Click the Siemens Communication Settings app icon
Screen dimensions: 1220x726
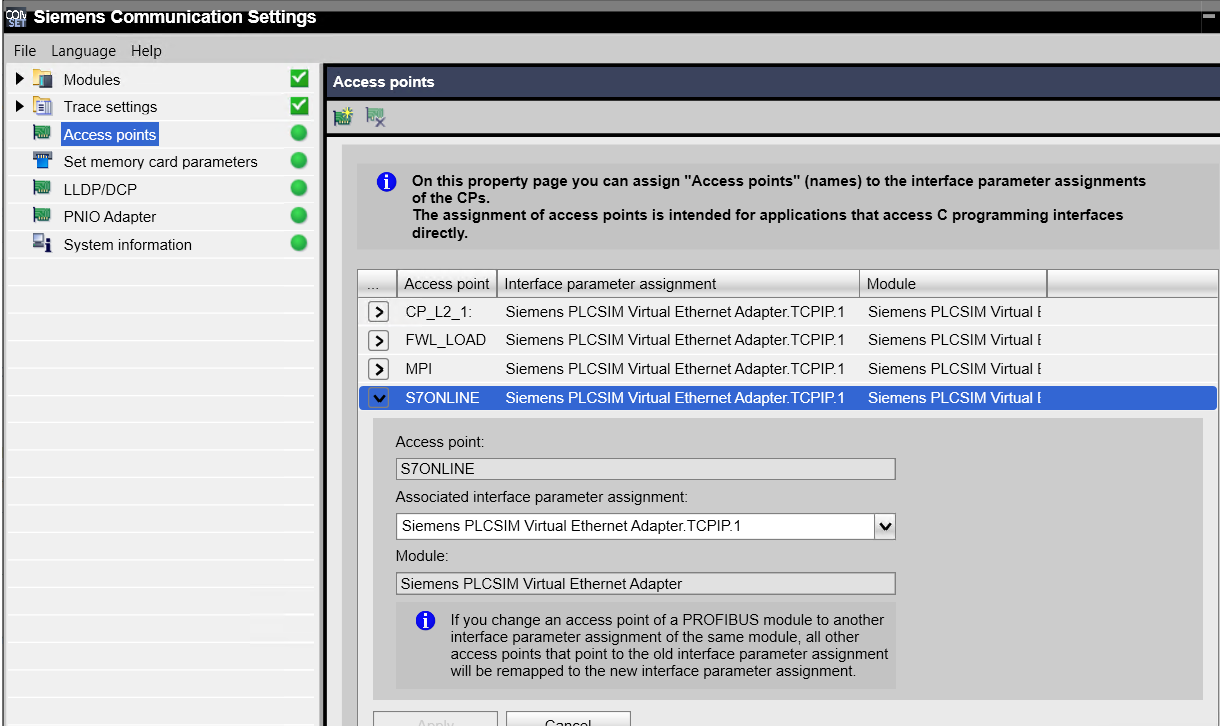point(16,17)
